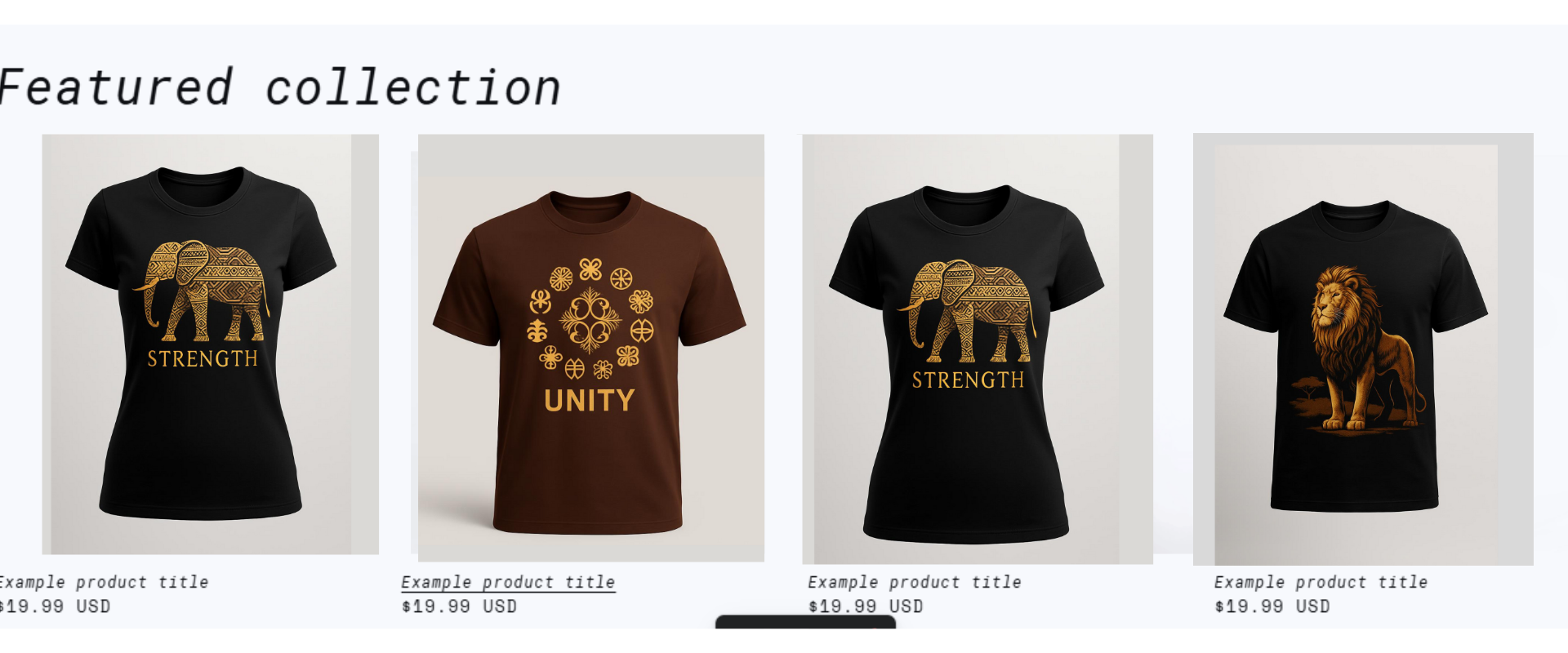Open the STRENGTH elephant tee beside the lion shirt
Screen dimensions: 1568x653
point(978,349)
